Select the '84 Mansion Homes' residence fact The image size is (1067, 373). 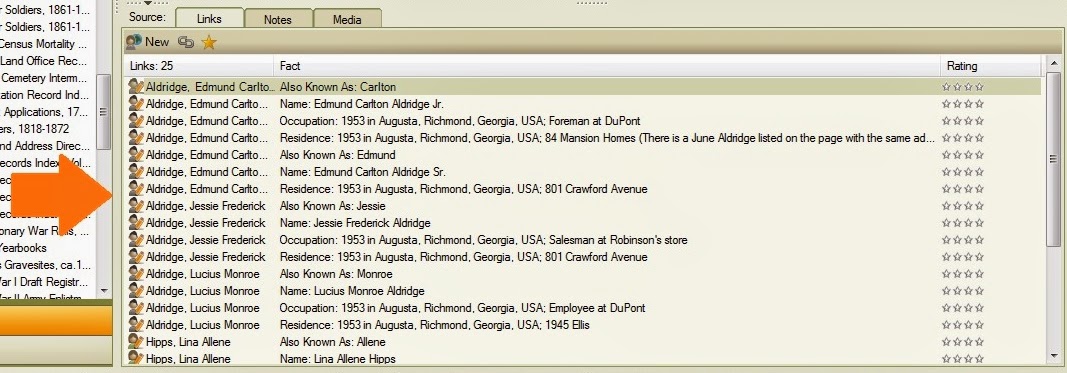coord(607,138)
